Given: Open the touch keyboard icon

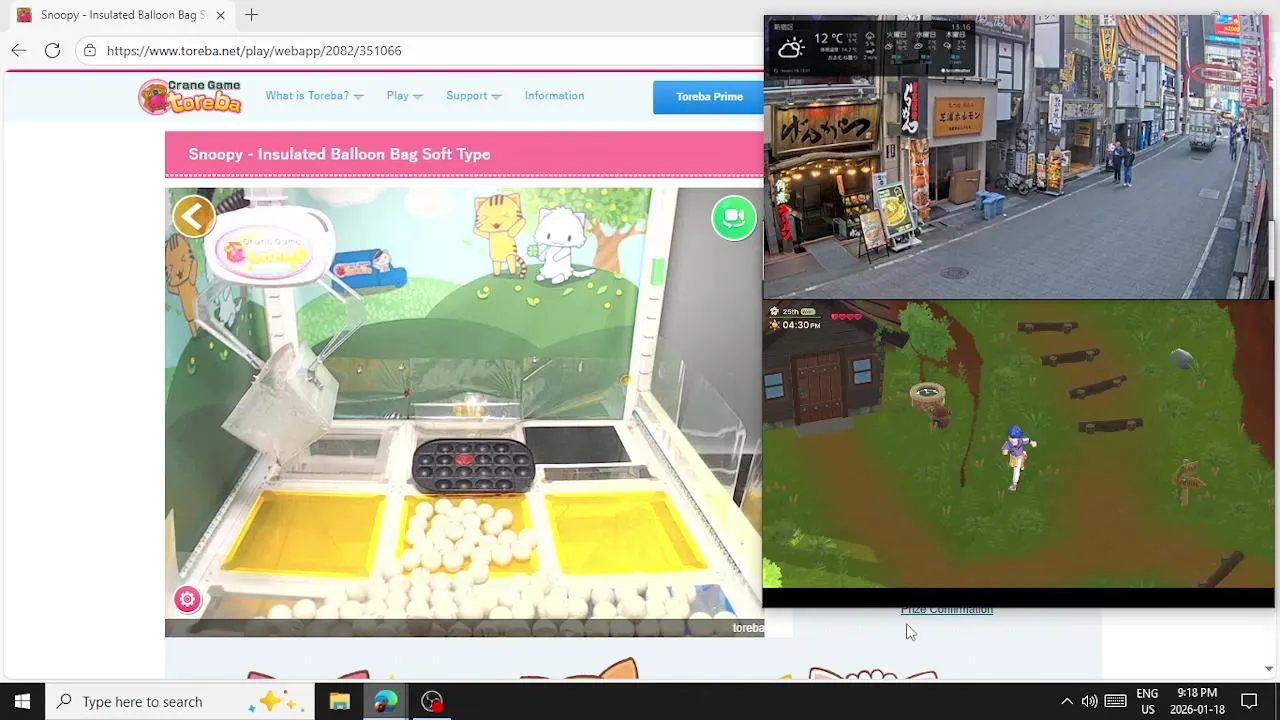Looking at the screenshot, I should 1115,701.
